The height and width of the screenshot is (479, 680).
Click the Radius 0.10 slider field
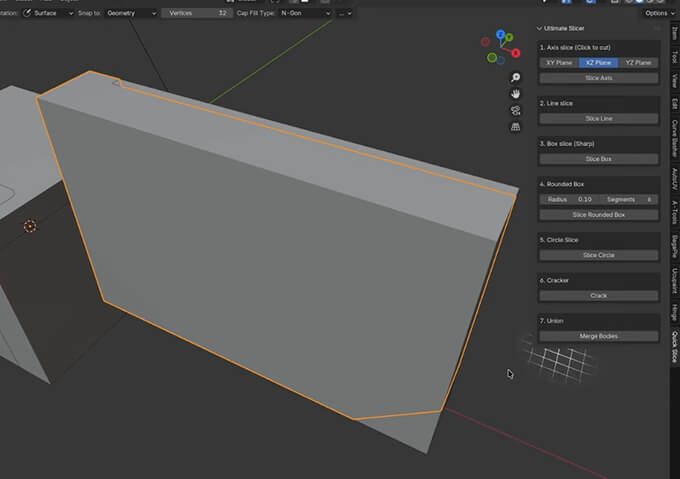(x=569, y=199)
